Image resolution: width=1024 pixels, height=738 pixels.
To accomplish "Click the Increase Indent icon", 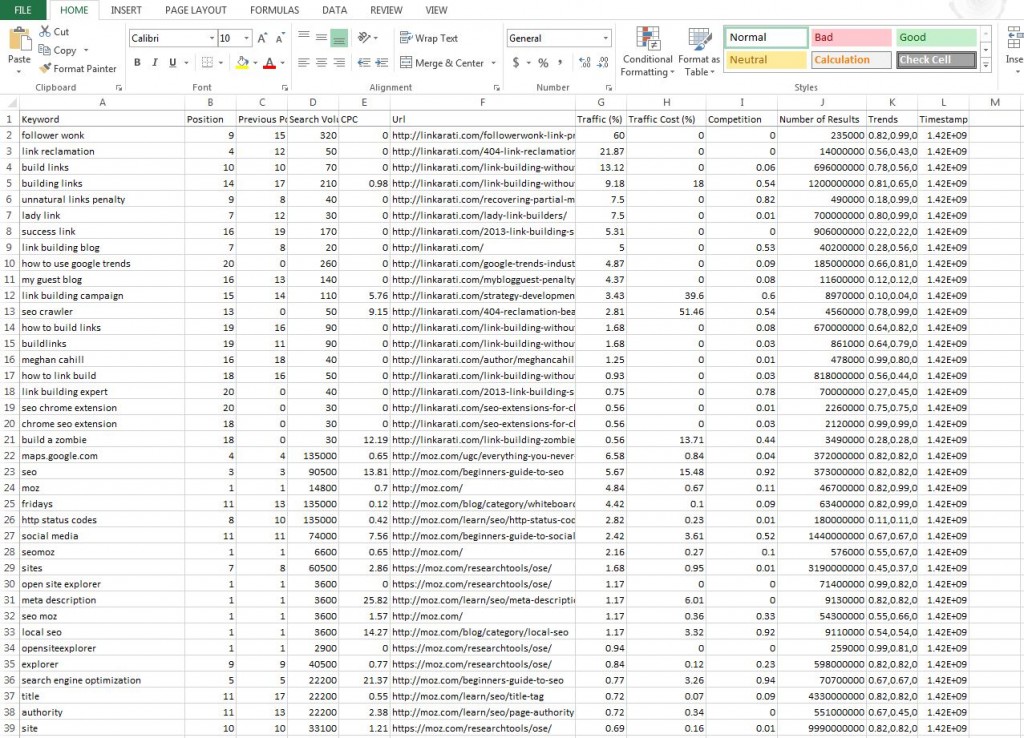I will click(381, 63).
